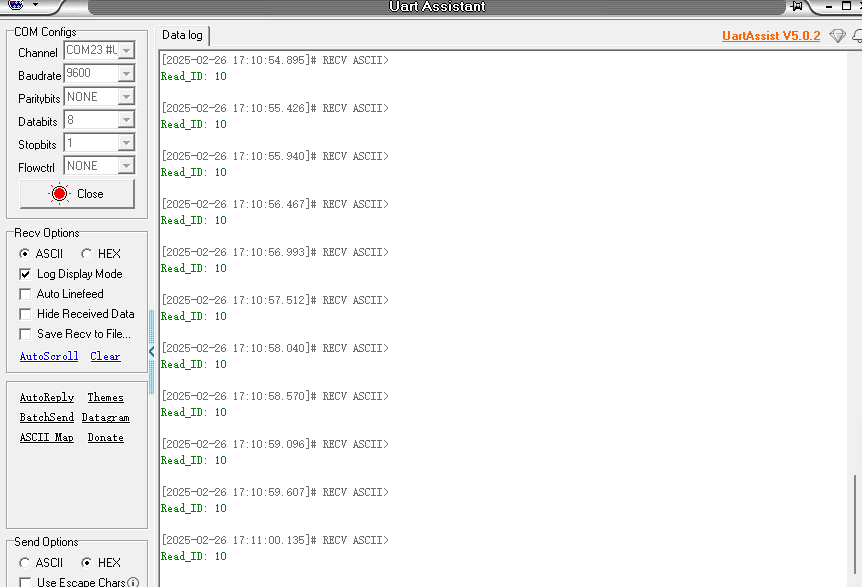Click the data log vertical scrollbar thumb
This screenshot has width=862, height=587.
(854, 524)
